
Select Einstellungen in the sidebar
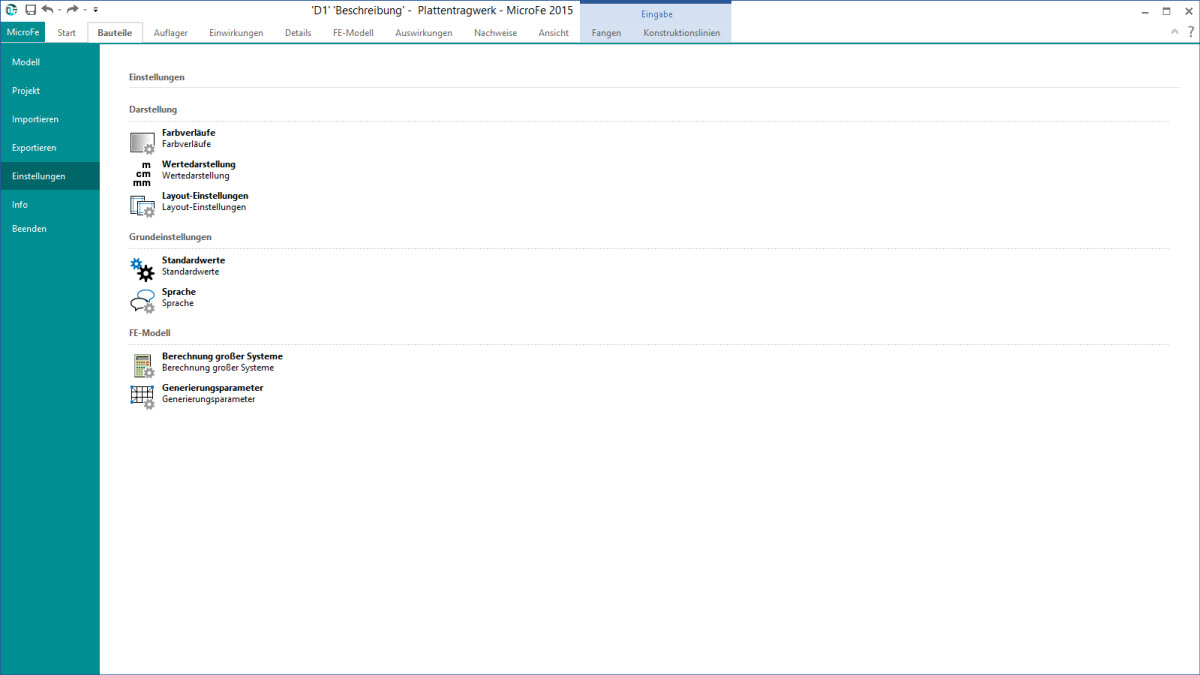(50, 176)
